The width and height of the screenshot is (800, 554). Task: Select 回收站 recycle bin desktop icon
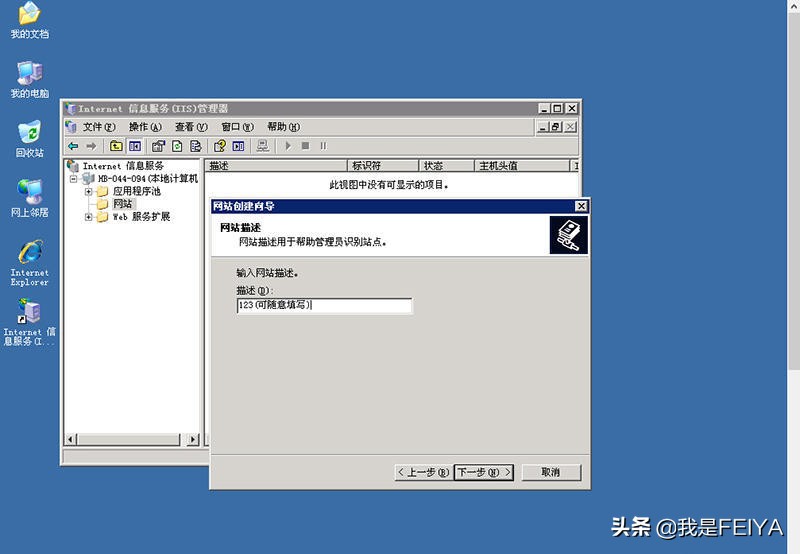point(30,139)
